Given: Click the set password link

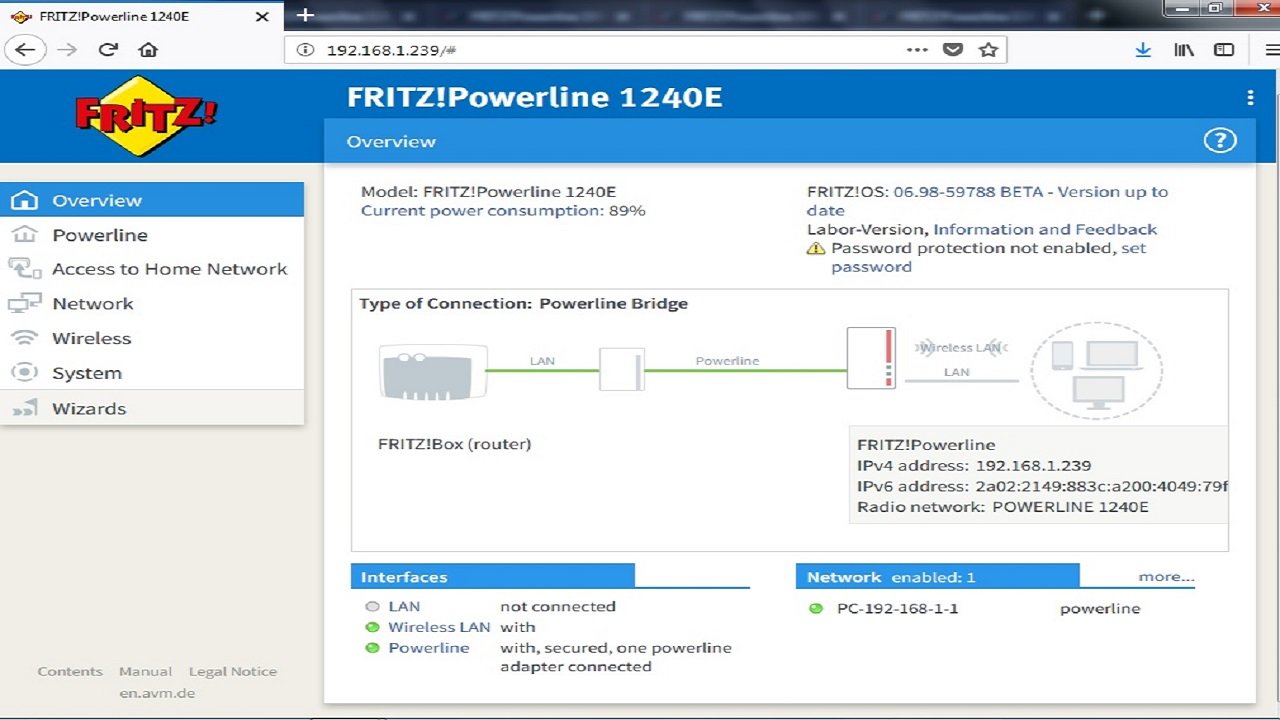Looking at the screenshot, I should click(989, 257).
